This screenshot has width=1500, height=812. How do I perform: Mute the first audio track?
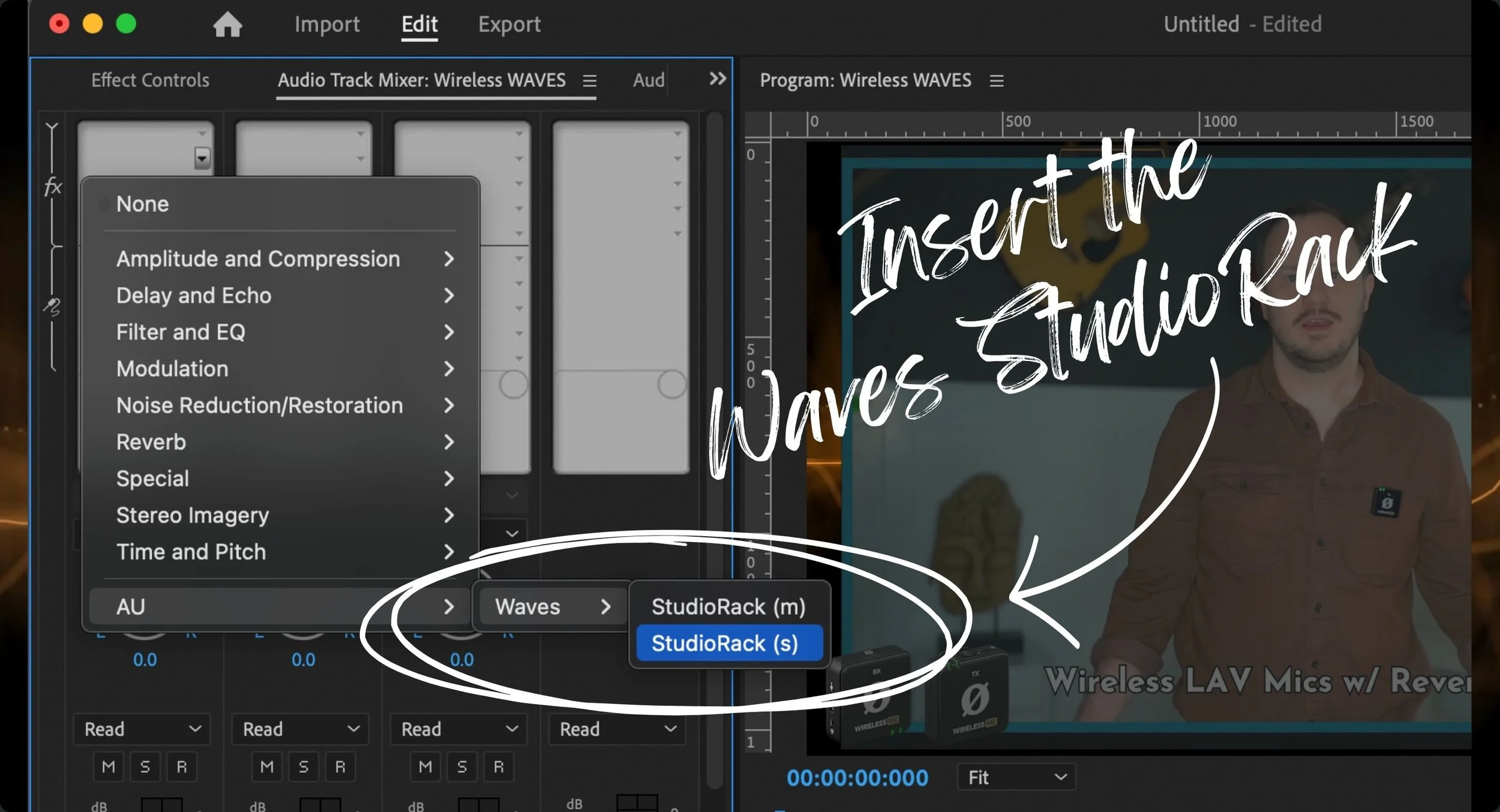pos(109,766)
